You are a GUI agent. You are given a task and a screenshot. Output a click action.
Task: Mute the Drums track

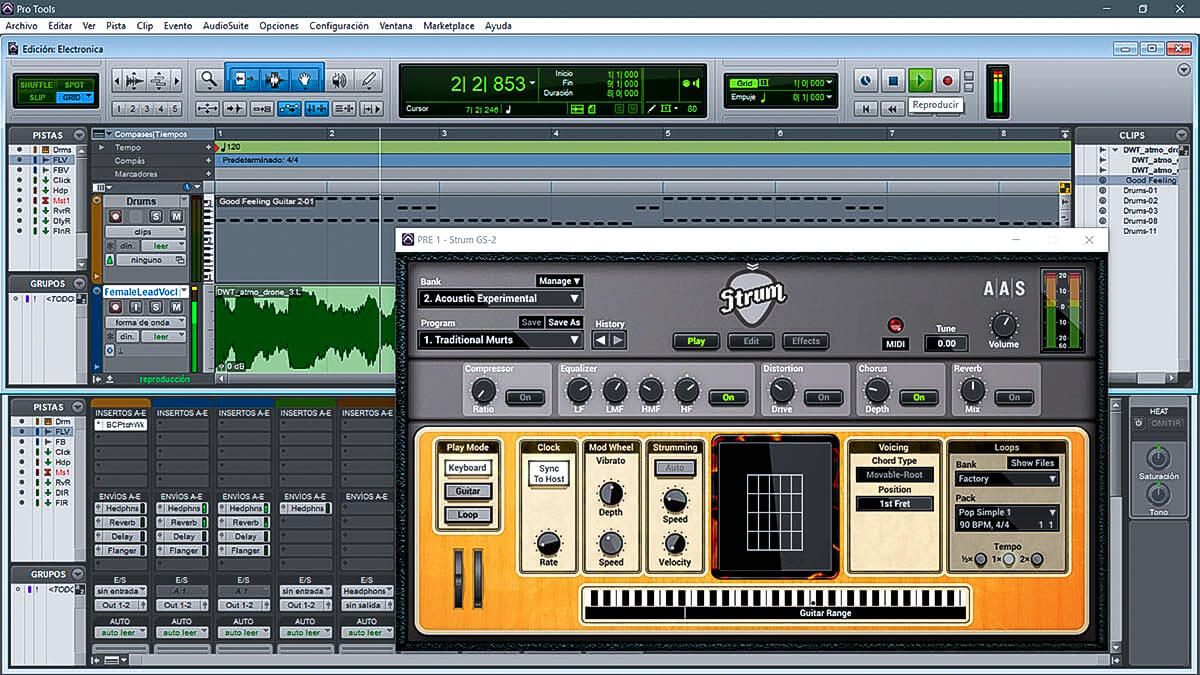(x=176, y=216)
